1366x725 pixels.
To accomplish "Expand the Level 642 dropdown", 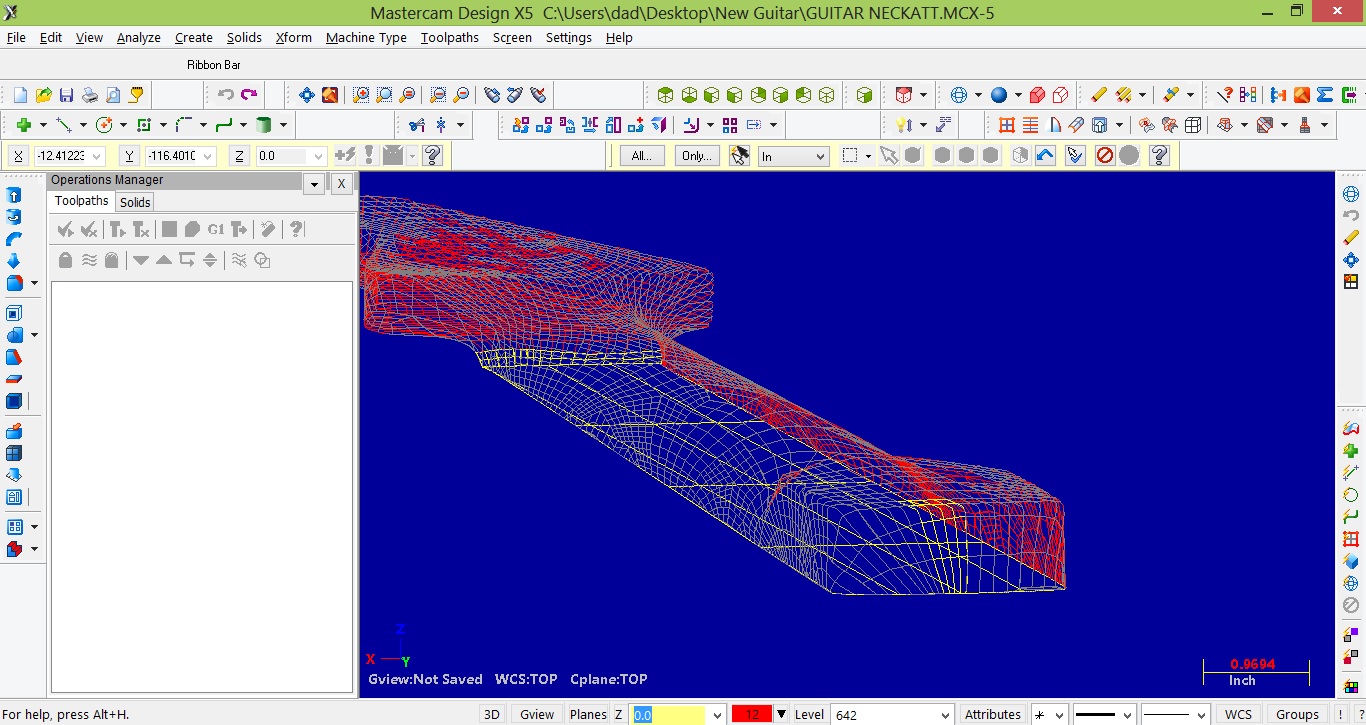I will [x=944, y=715].
